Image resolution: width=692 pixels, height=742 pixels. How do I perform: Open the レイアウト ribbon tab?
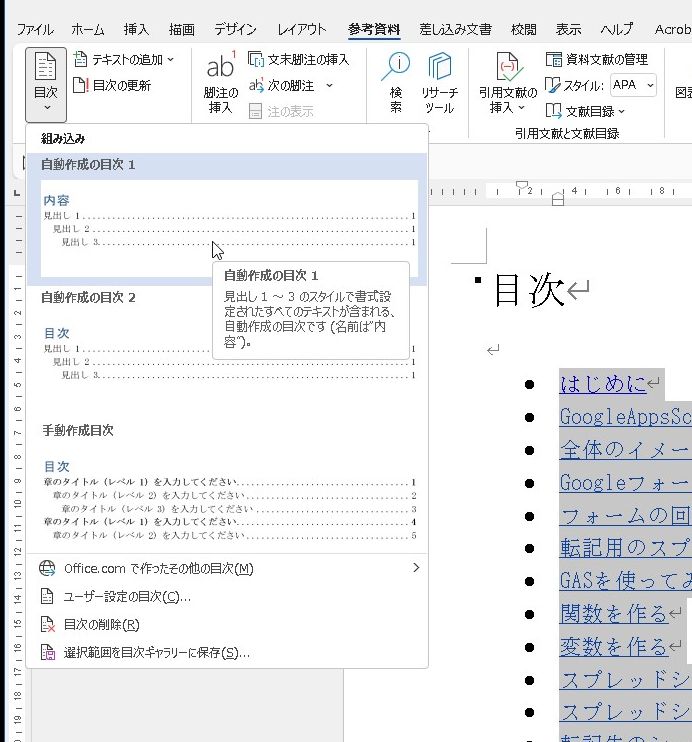301,30
